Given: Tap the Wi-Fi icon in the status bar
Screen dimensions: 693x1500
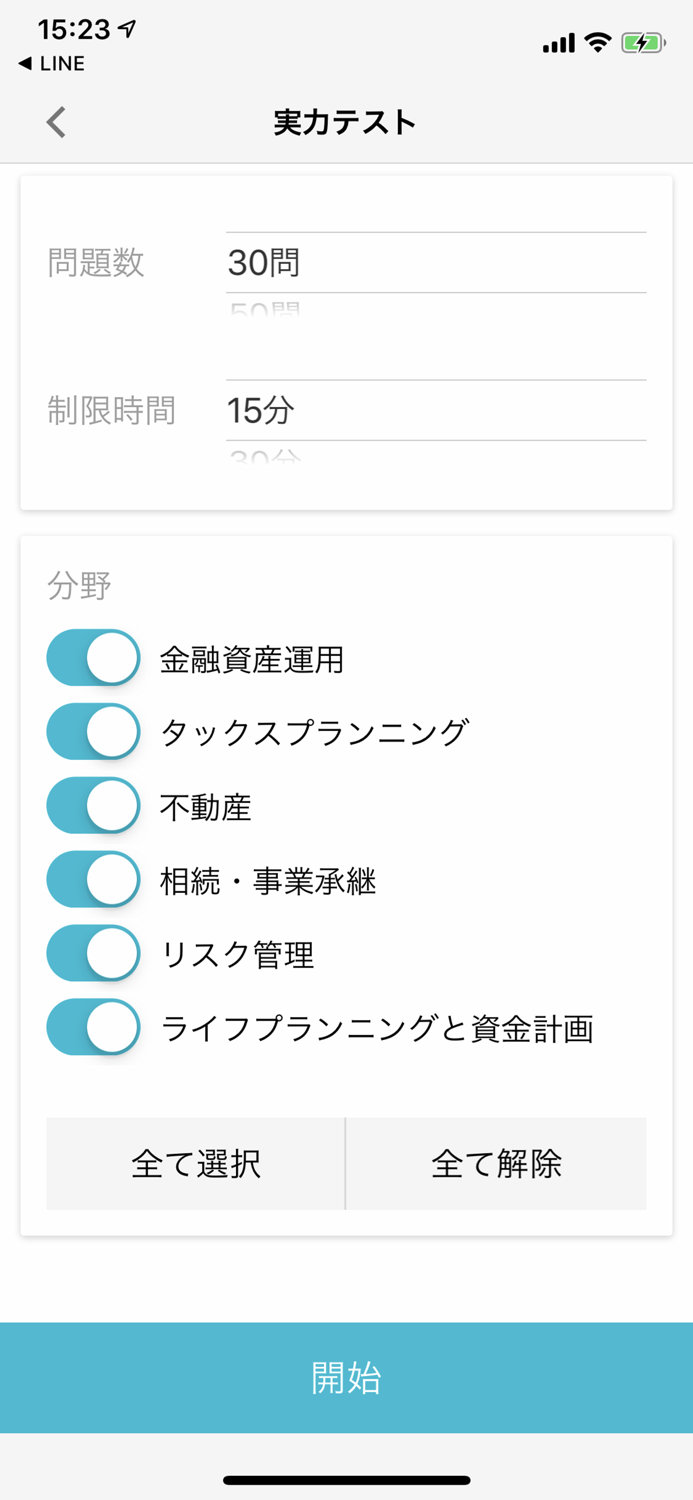Looking at the screenshot, I should pos(595,43).
